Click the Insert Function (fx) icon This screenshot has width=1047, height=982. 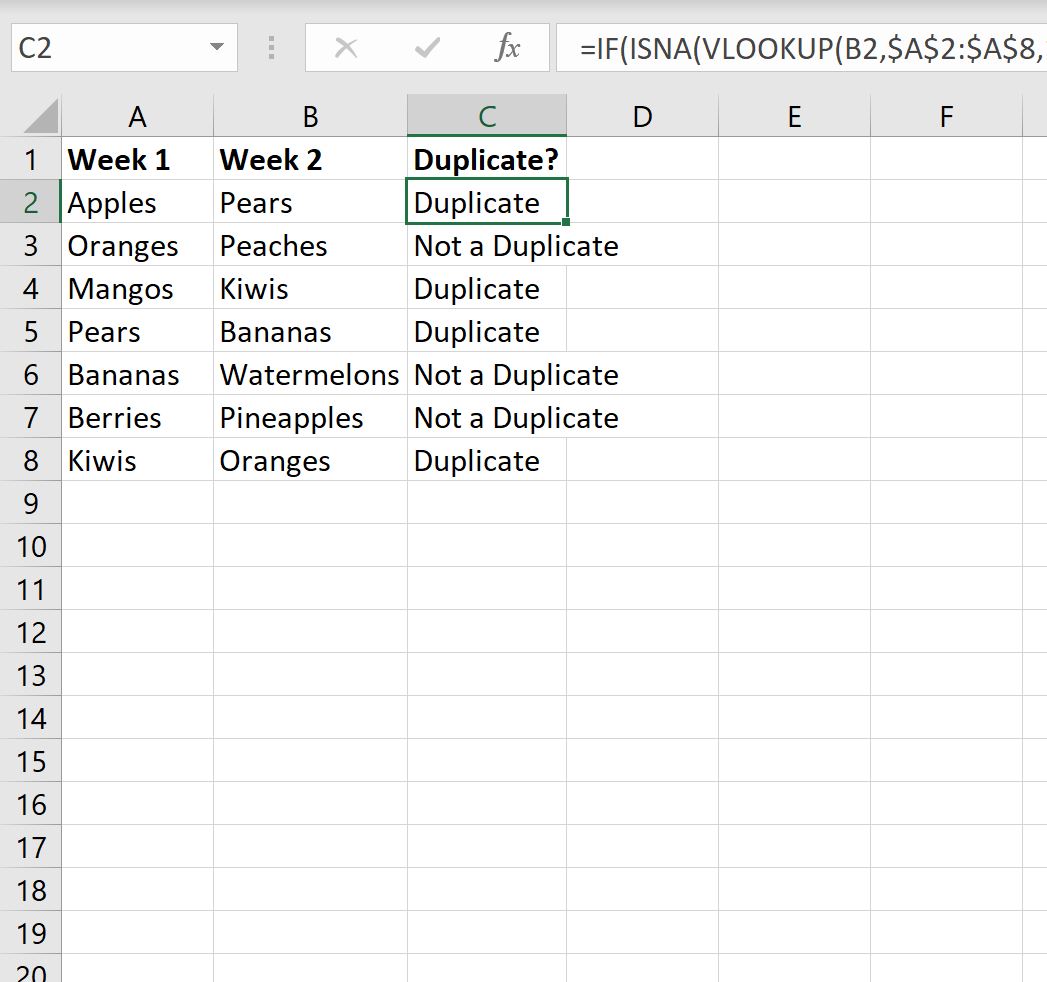click(508, 47)
